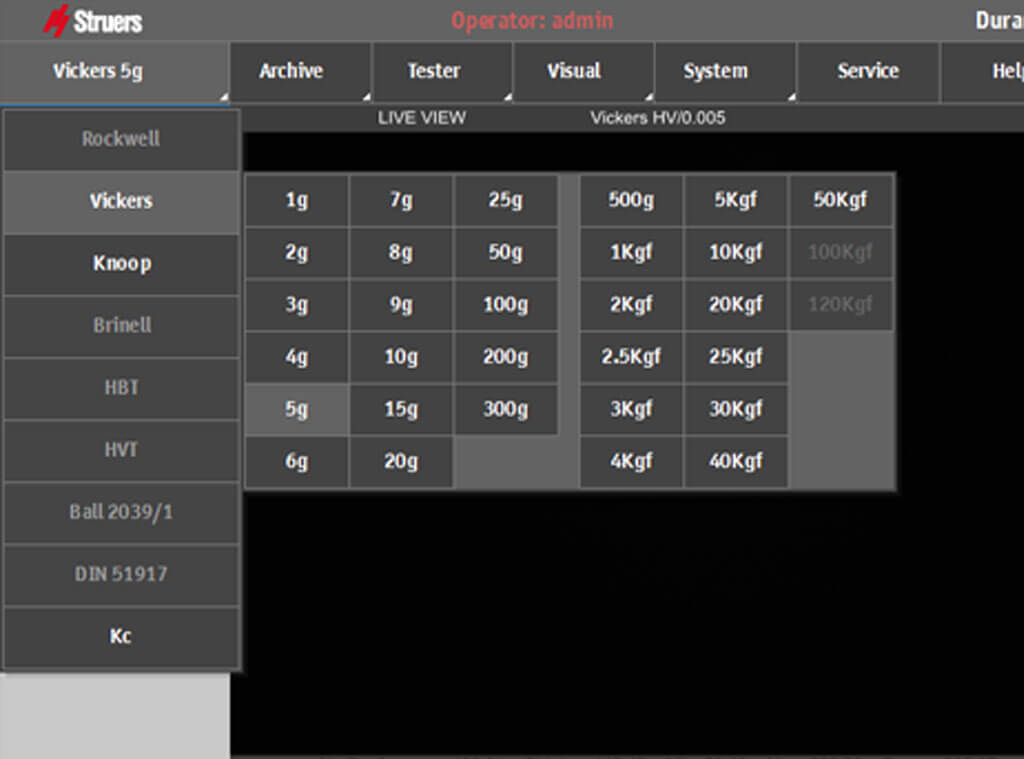Select Knoop test method

point(121,264)
